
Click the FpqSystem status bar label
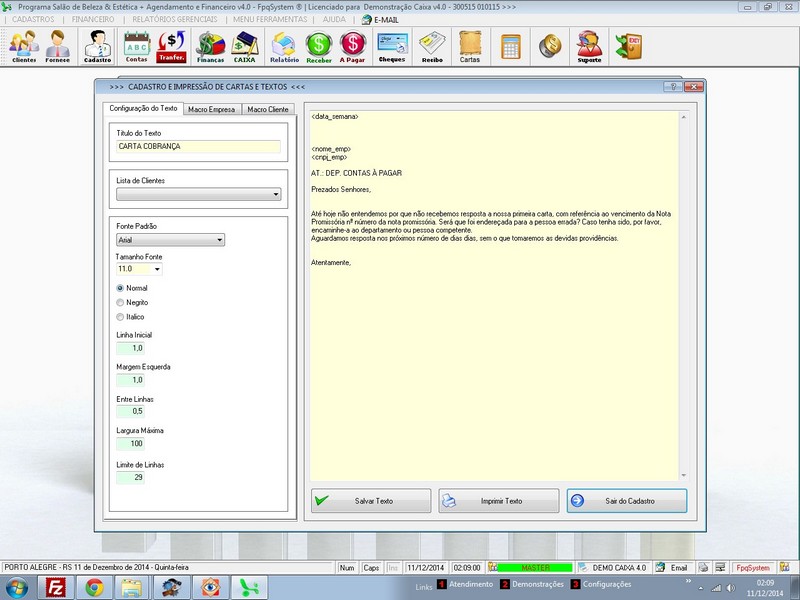tap(753, 567)
